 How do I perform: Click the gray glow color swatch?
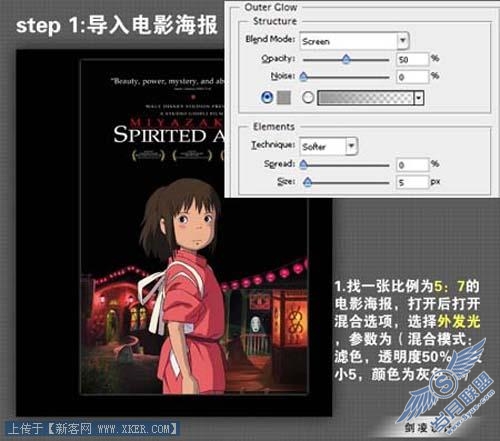(284, 98)
